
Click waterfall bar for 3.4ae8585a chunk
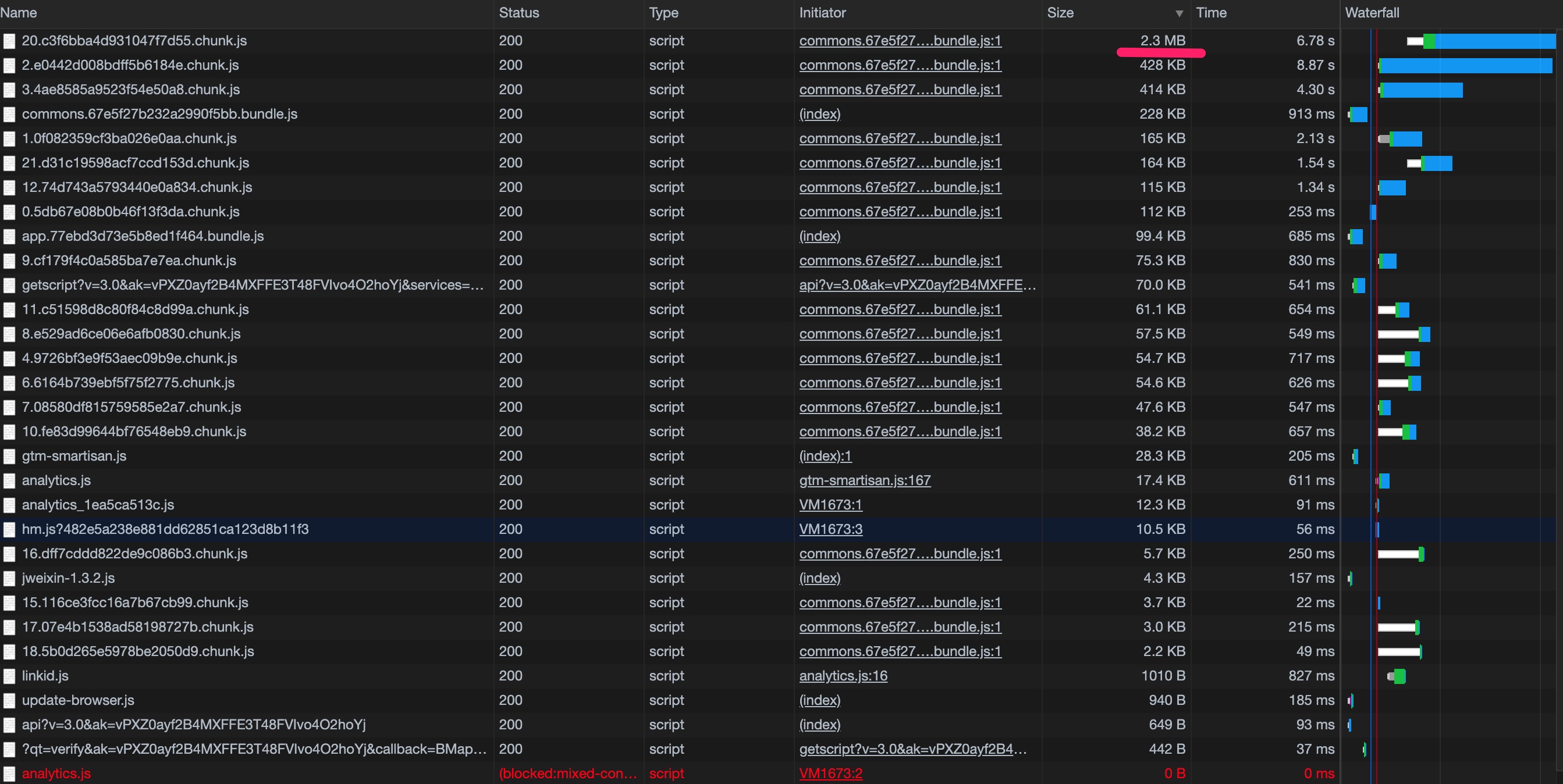click(x=1420, y=90)
